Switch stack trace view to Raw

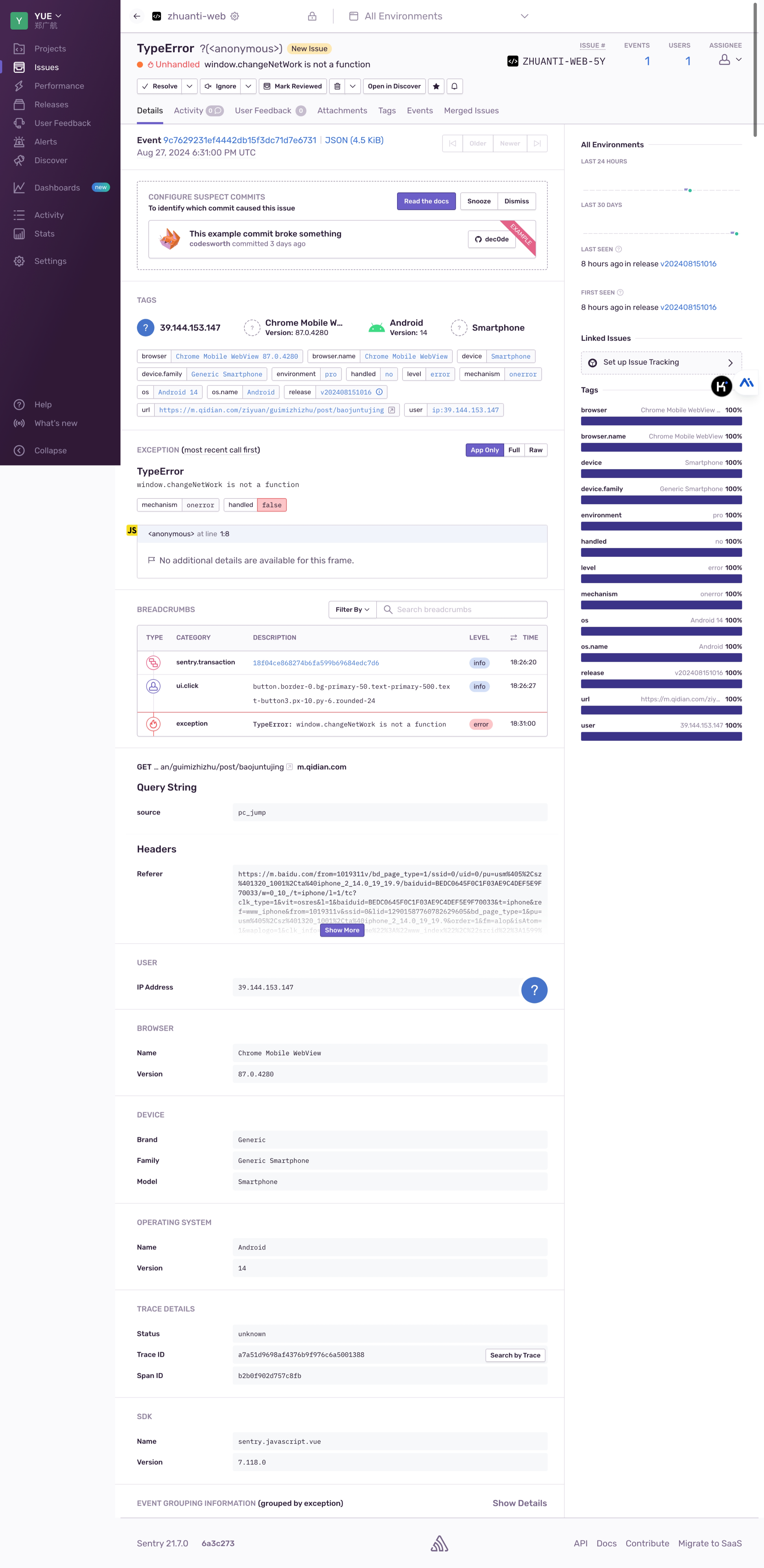[536, 450]
